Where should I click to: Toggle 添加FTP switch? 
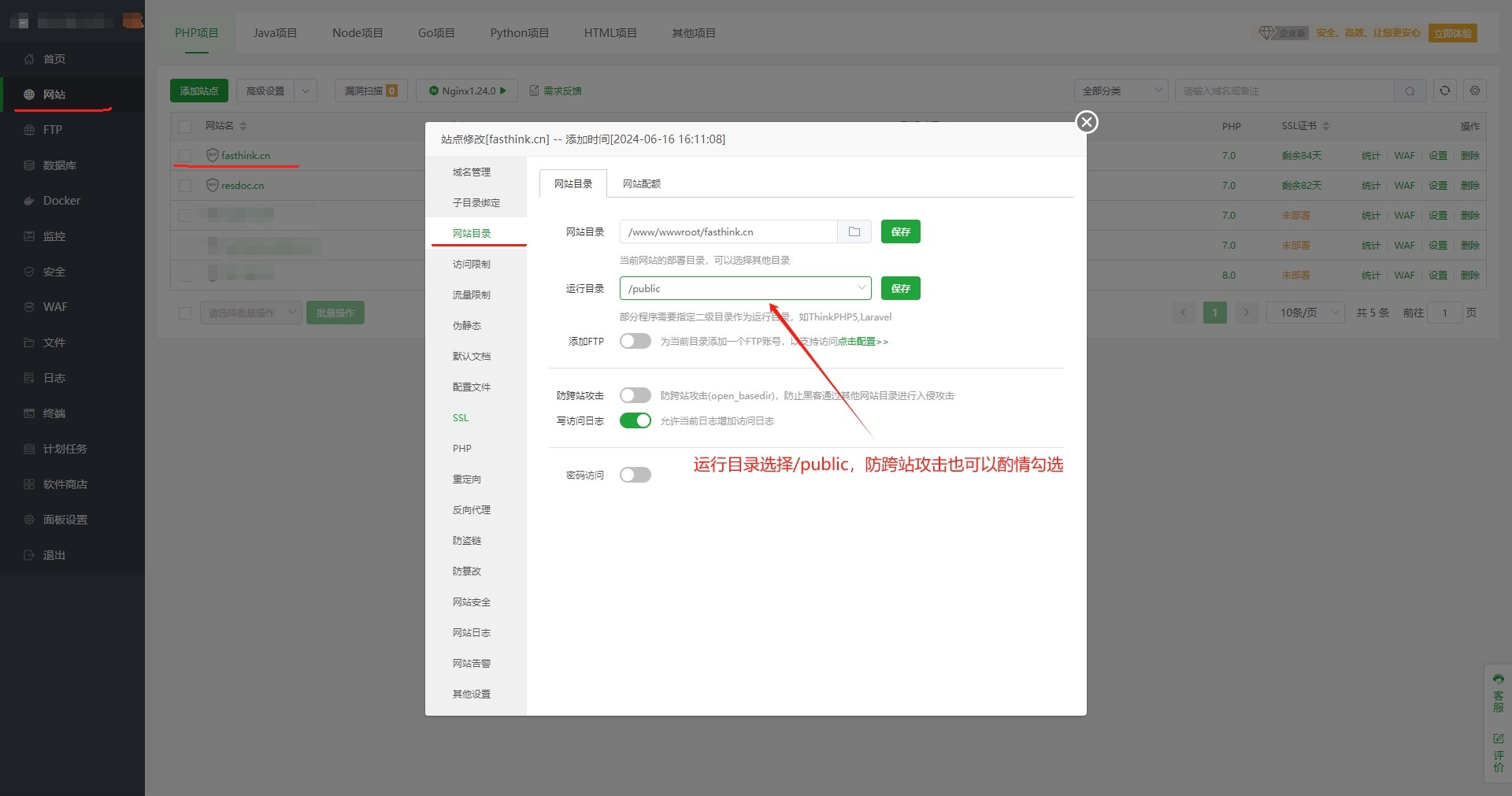click(x=636, y=341)
